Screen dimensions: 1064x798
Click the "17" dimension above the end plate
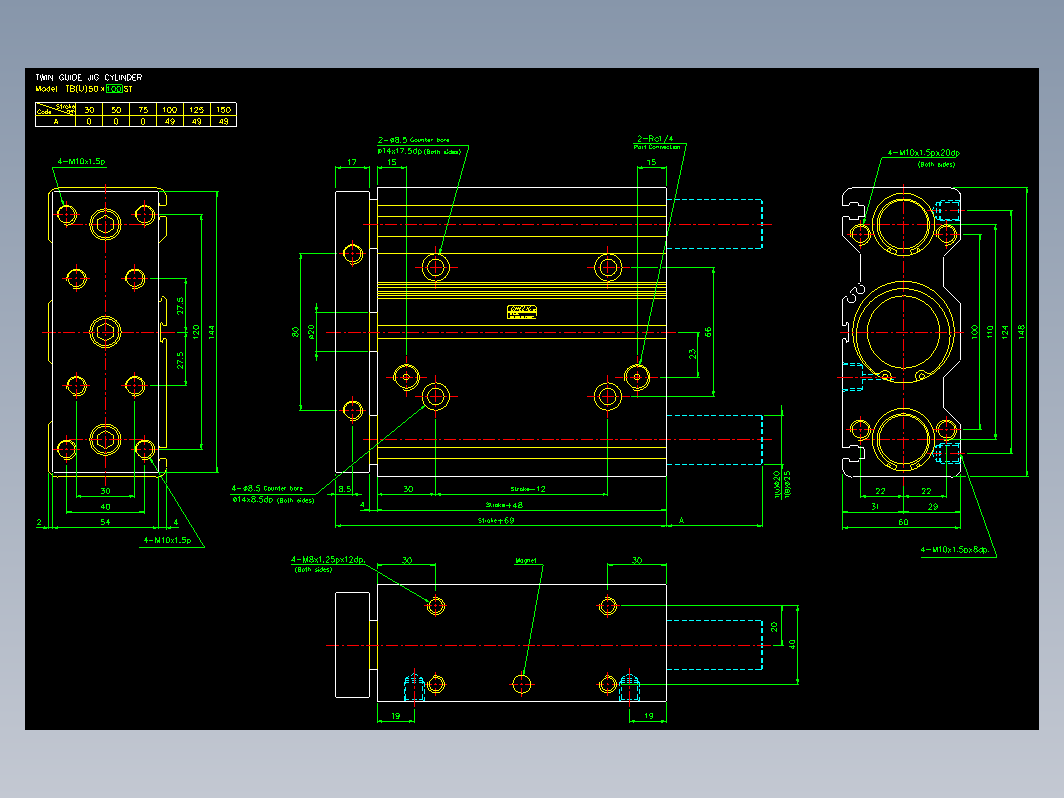[352, 162]
